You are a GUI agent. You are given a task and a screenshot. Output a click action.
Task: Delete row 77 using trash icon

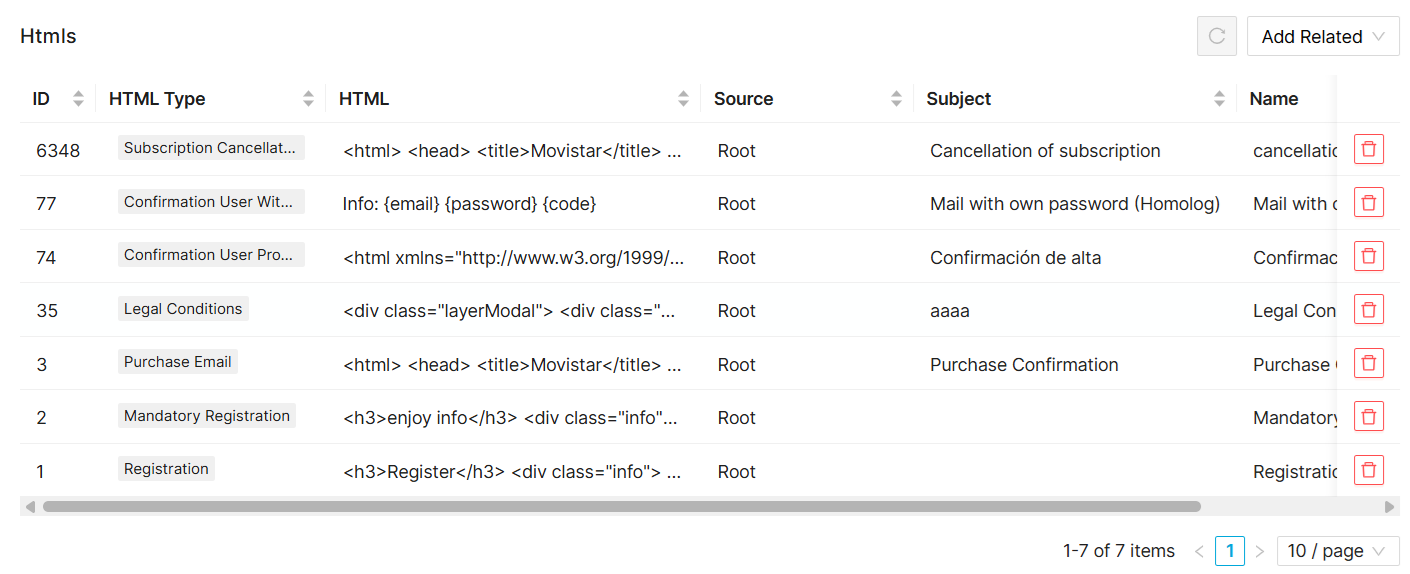[1368, 203]
